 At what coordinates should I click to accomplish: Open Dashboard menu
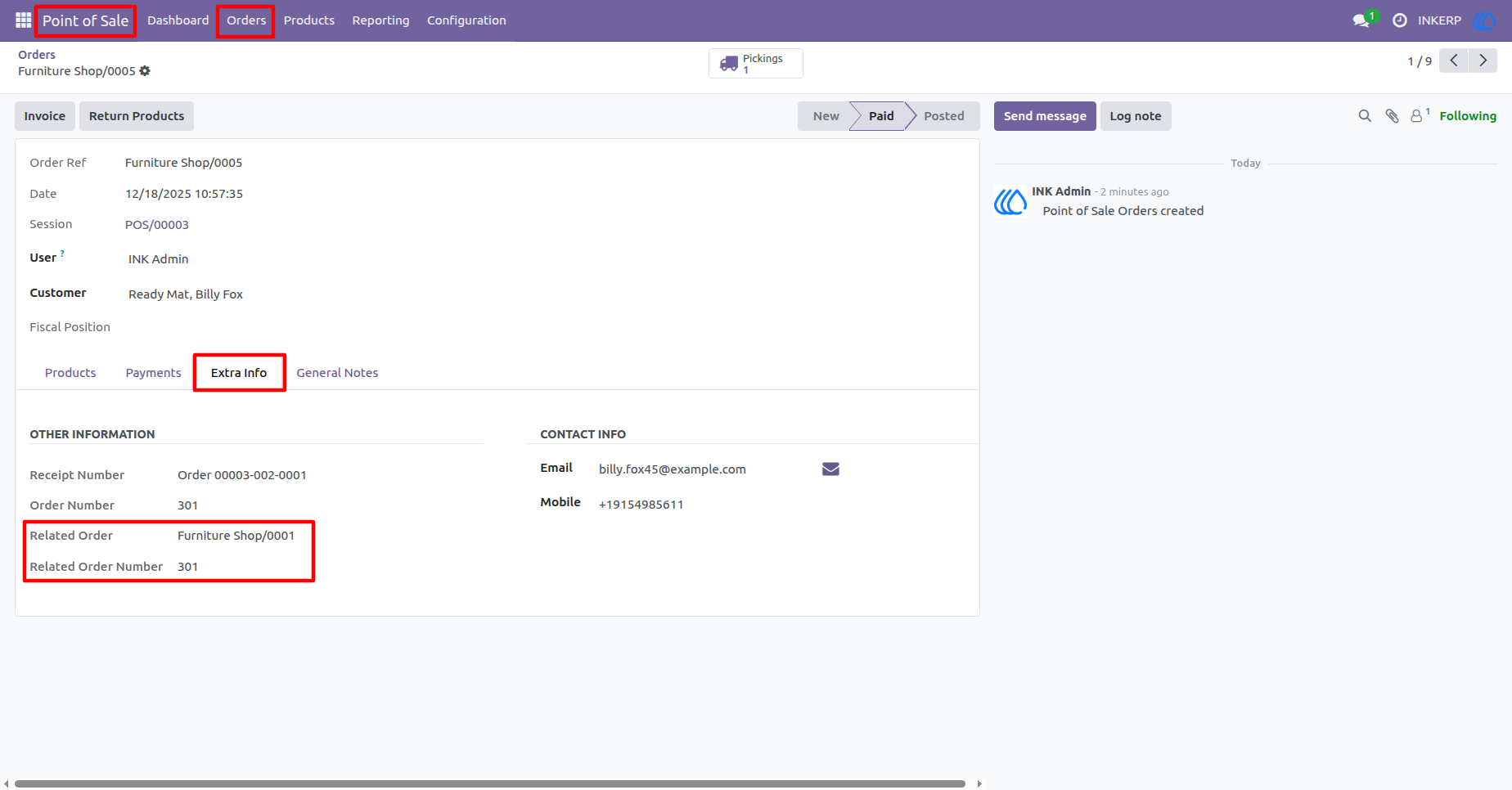[178, 20]
